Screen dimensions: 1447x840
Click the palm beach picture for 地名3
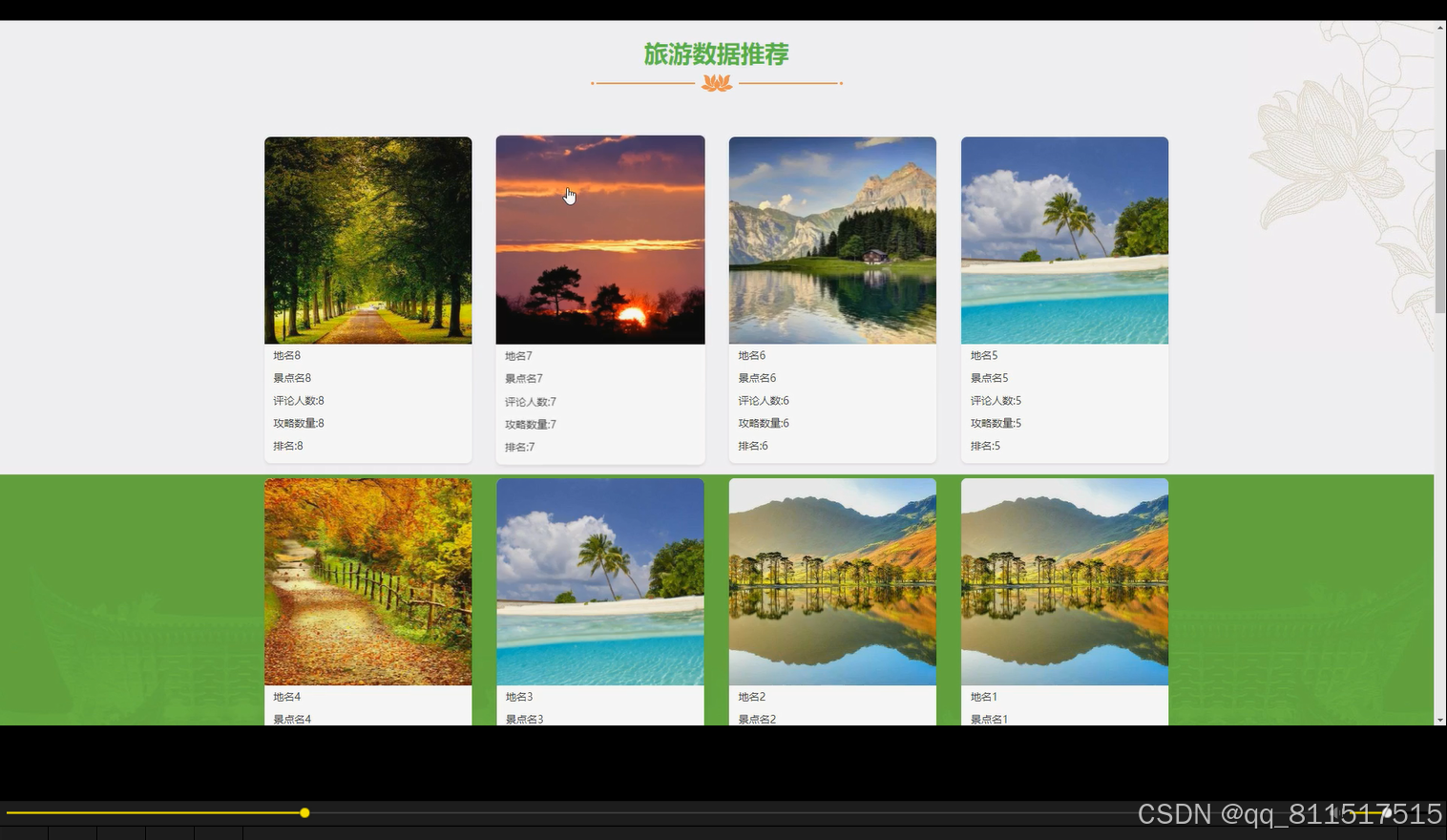point(599,581)
